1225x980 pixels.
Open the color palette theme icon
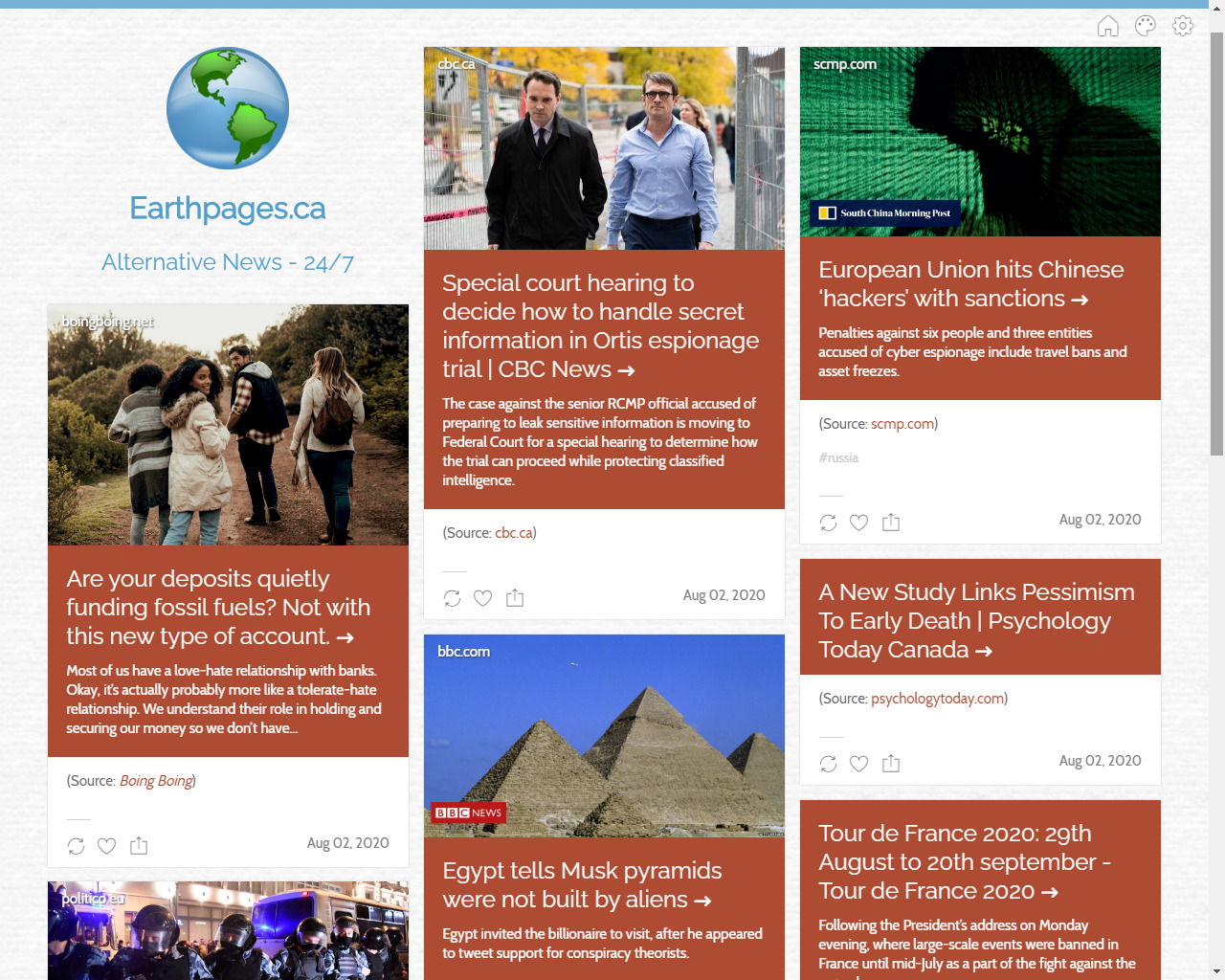click(1145, 26)
